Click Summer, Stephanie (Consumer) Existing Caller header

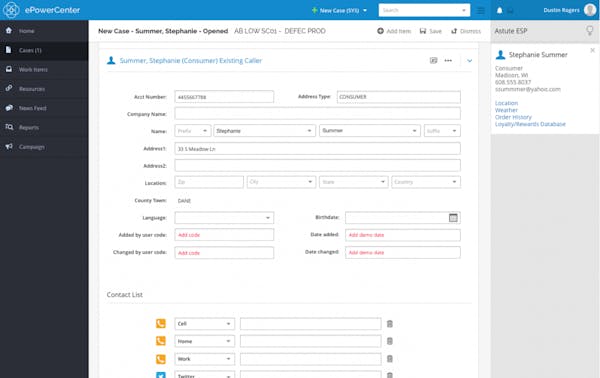[x=191, y=60]
